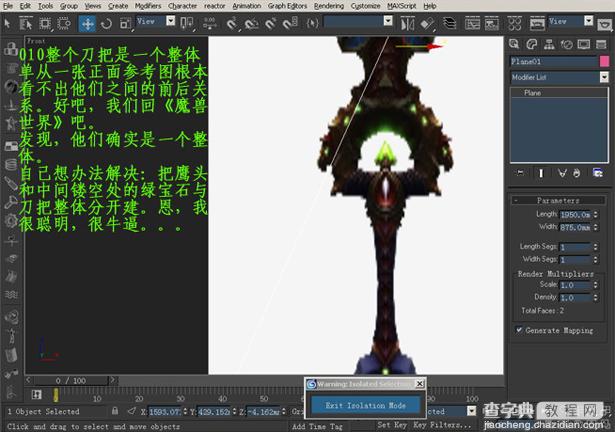Activate the Select and Move tool

tap(87, 24)
